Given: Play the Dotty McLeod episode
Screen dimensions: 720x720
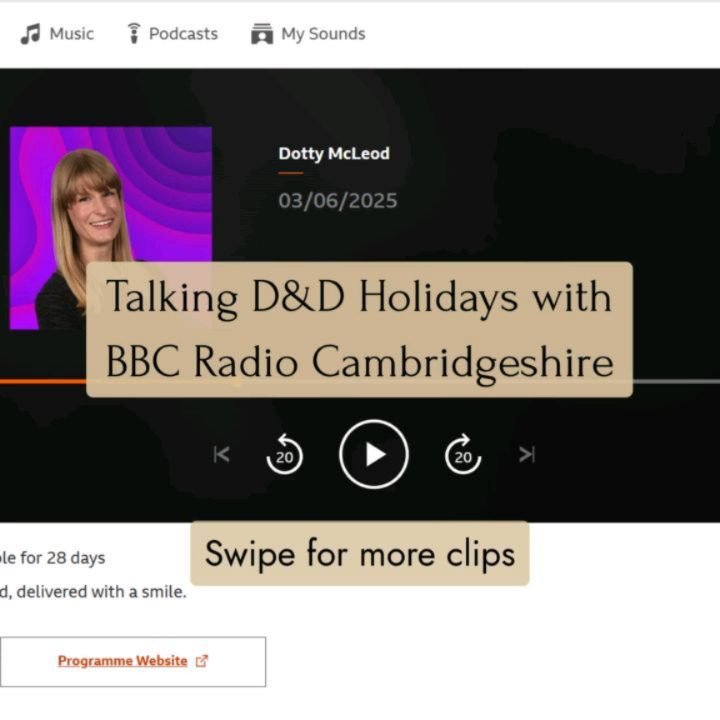Looking at the screenshot, I should tap(374, 454).
